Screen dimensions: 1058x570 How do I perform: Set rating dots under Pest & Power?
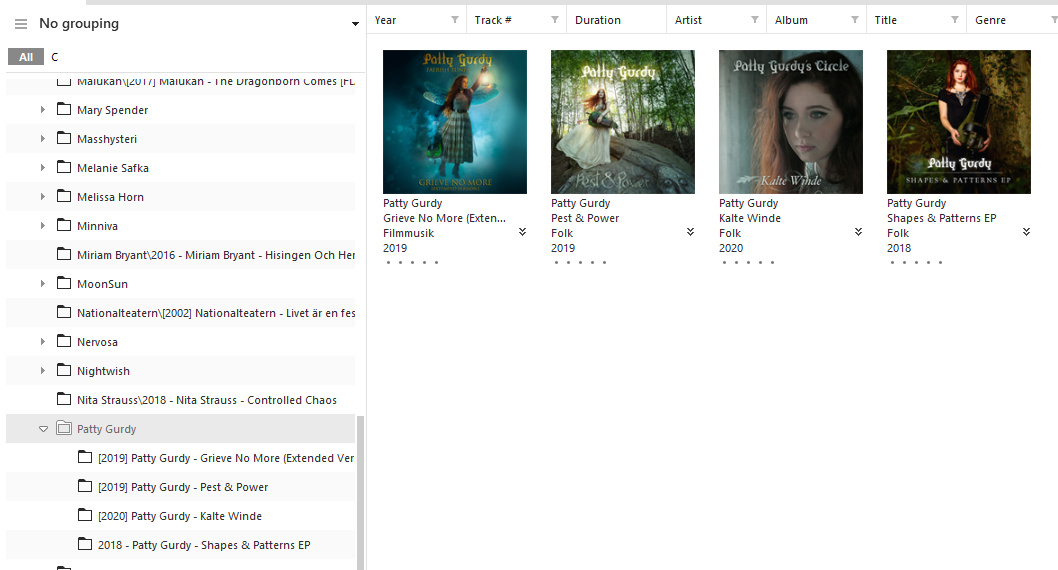point(580,262)
